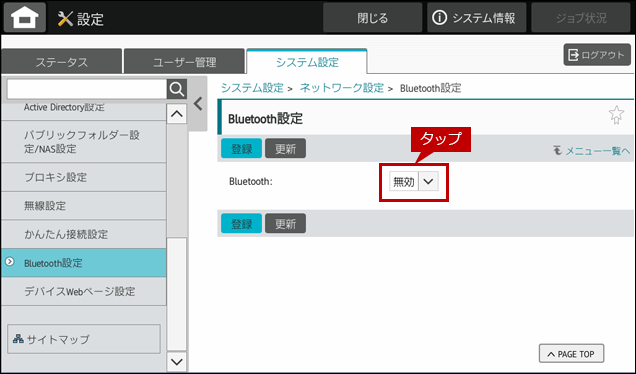Click the search magnifier icon
This screenshot has height=374, width=636.
tap(177, 89)
